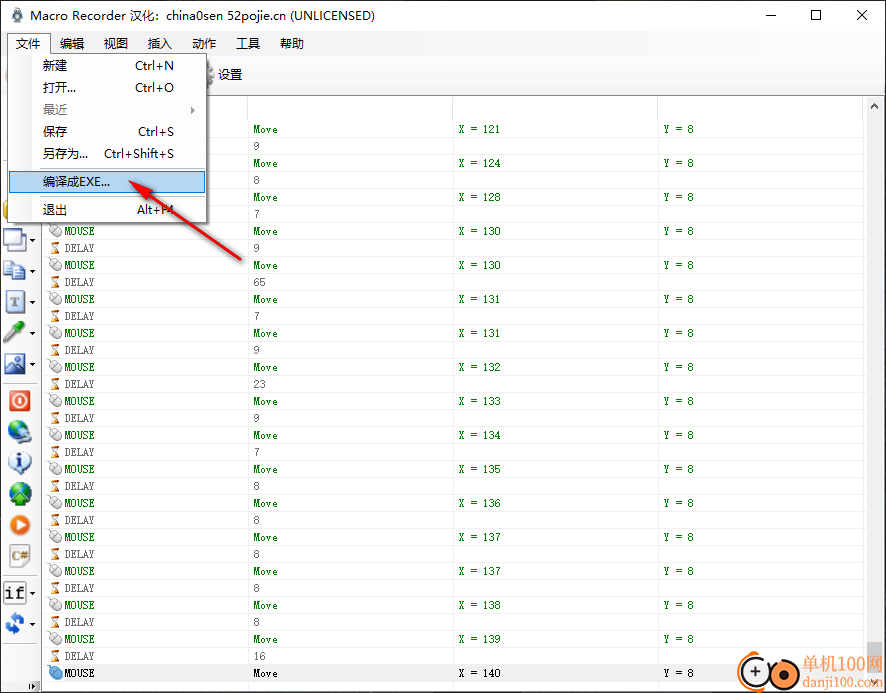Select DELAY value '23'
The height and width of the screenshot is (693, 886).
259,384
